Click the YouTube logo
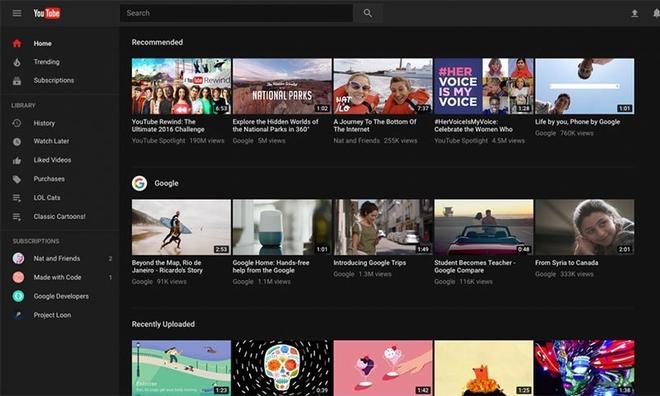 coord(47,13)
